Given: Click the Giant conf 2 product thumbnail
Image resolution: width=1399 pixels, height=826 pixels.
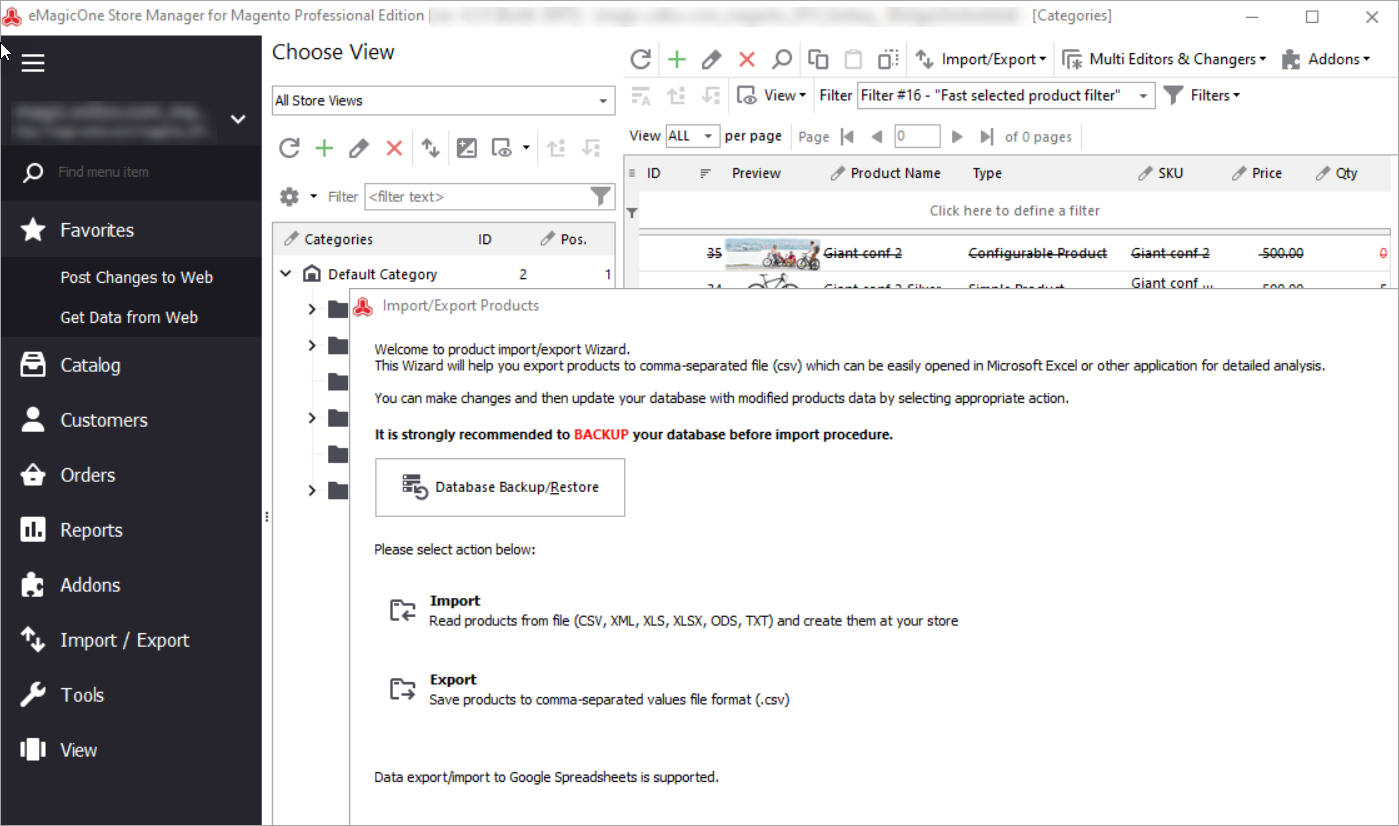Looking at the screenshot, I should [x=772, y=254].
